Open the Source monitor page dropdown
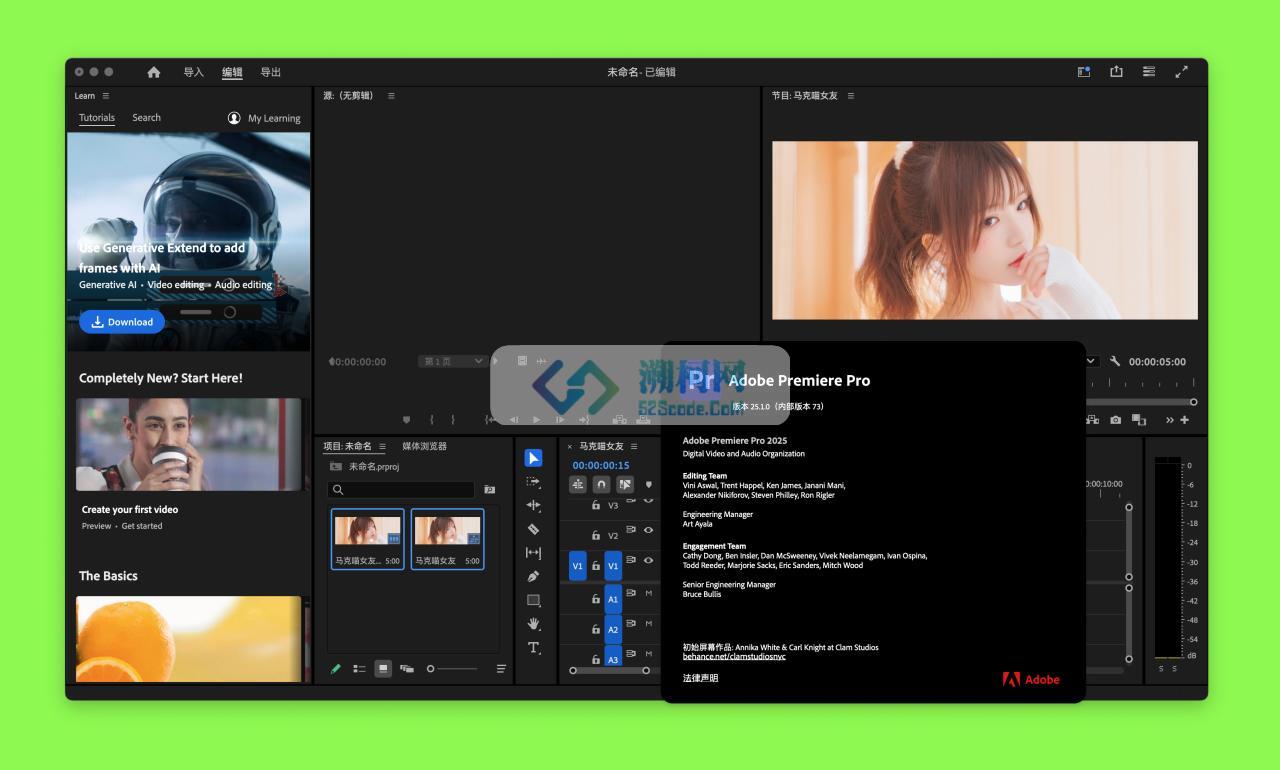The height and width of the screenshot is (770, 1280). [x=452, y=361]
